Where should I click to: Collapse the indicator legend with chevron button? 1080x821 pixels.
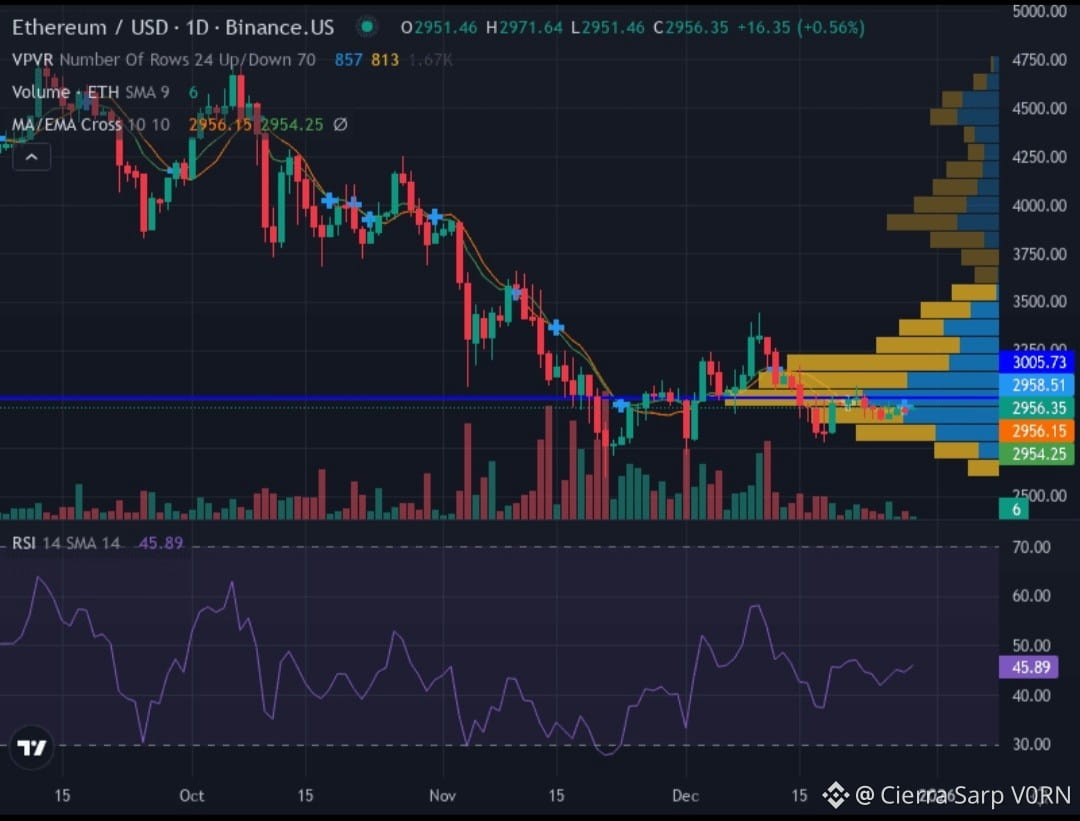coord(32,157)
